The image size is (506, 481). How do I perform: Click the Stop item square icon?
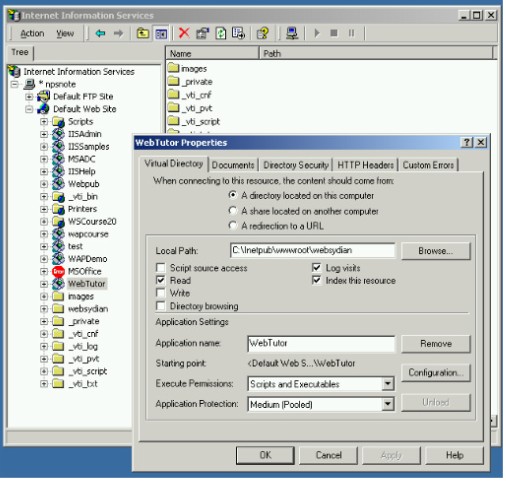334,33
